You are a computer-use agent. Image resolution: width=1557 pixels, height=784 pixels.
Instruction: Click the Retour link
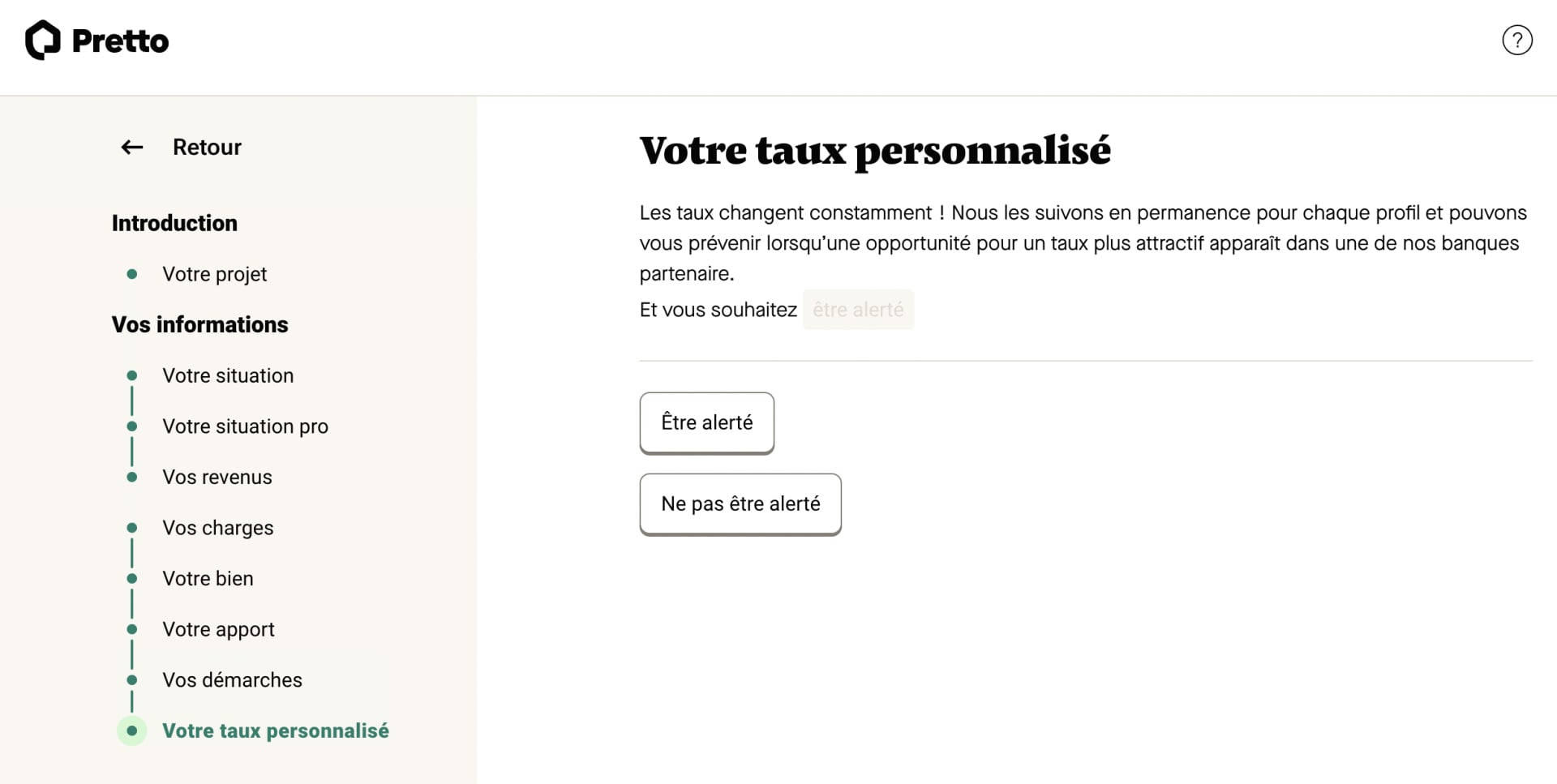coord(207,147)
